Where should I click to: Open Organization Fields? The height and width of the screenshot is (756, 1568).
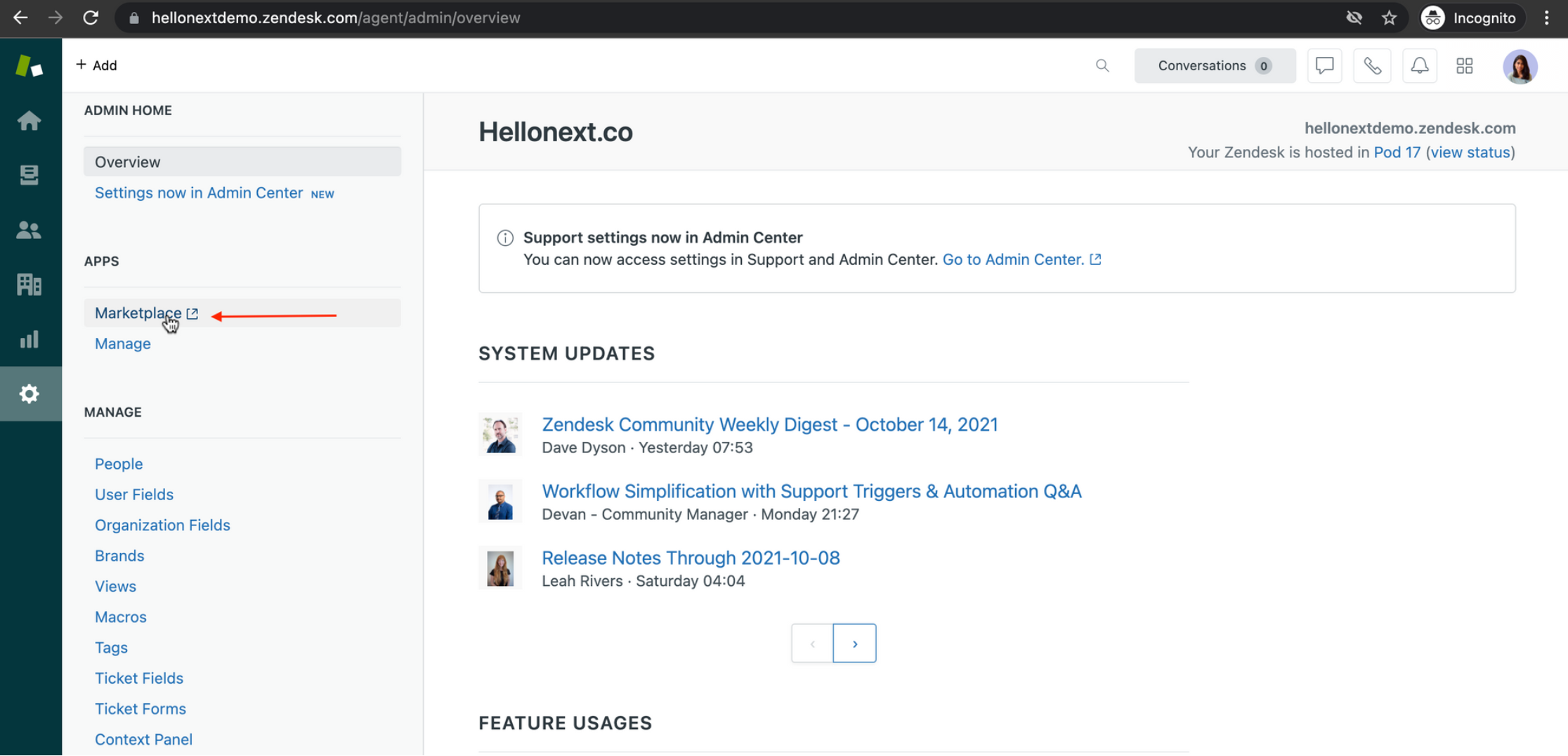click(162, 525)
